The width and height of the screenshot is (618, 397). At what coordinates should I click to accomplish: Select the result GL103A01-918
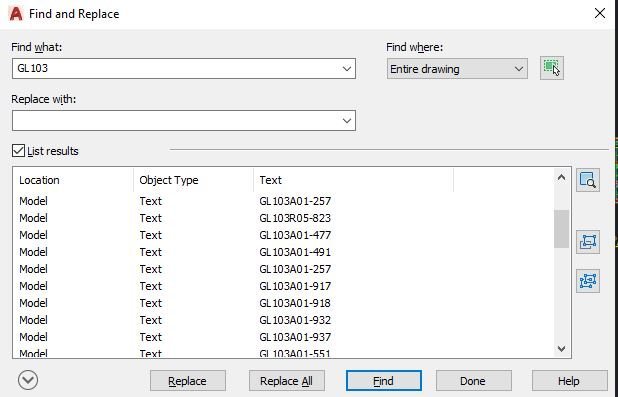(x=295, y=303)
